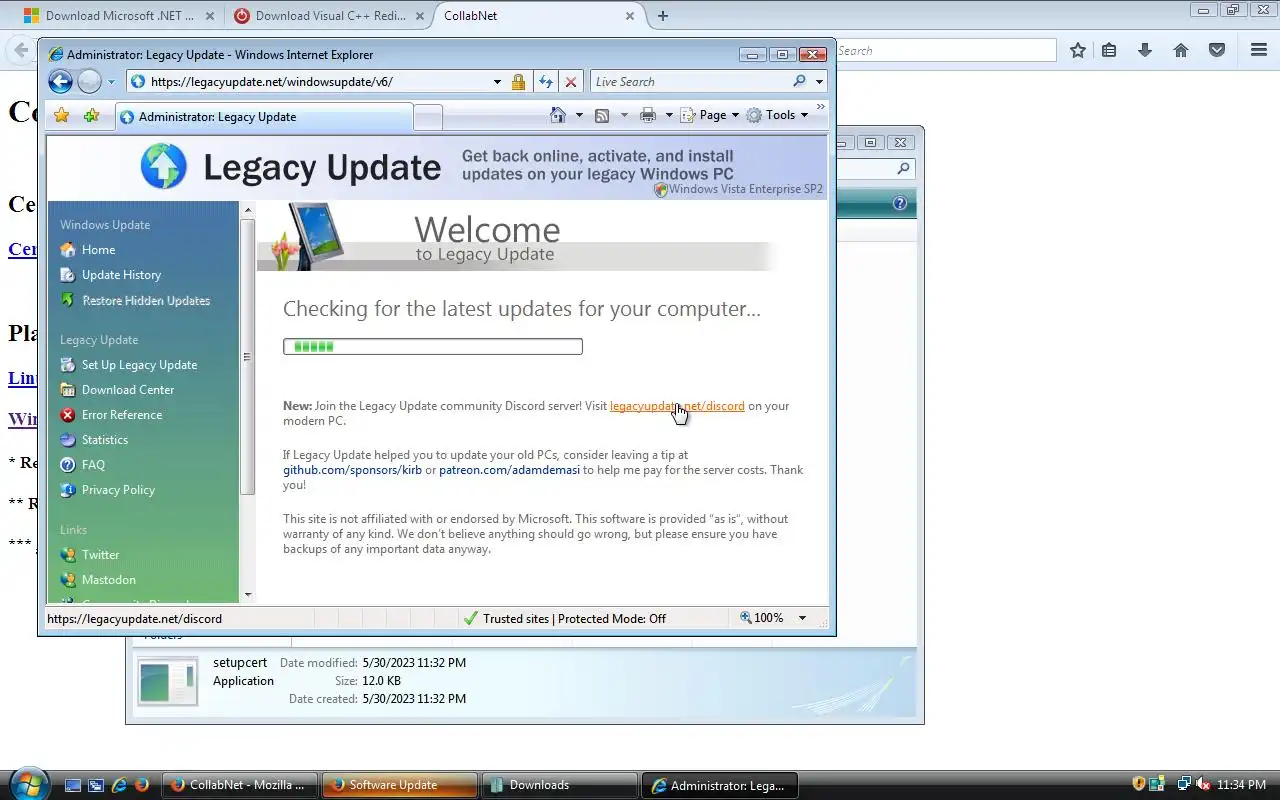The height and width of the screenshot is (800, 1280).
Task: Open the FAQ sidebar link
Action: pyautogui.click(x=93, y=465)
